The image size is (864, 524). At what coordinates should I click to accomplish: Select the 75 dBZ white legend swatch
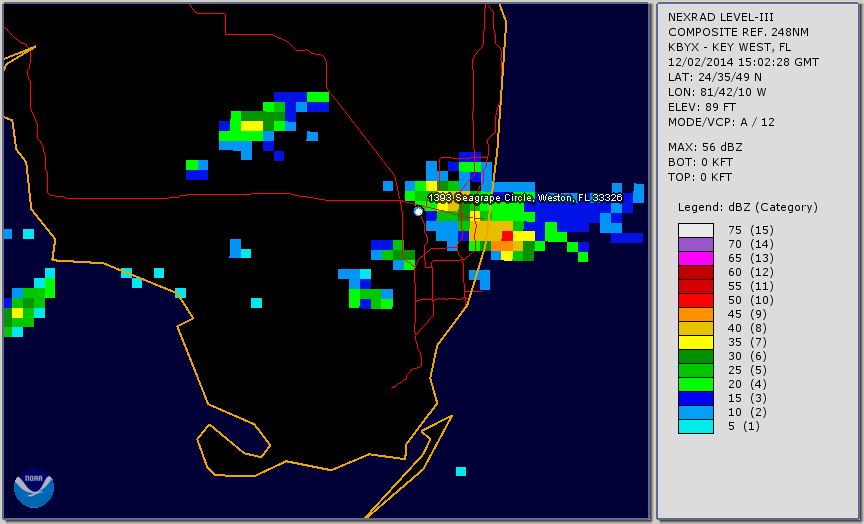click(x=695, y=230)
